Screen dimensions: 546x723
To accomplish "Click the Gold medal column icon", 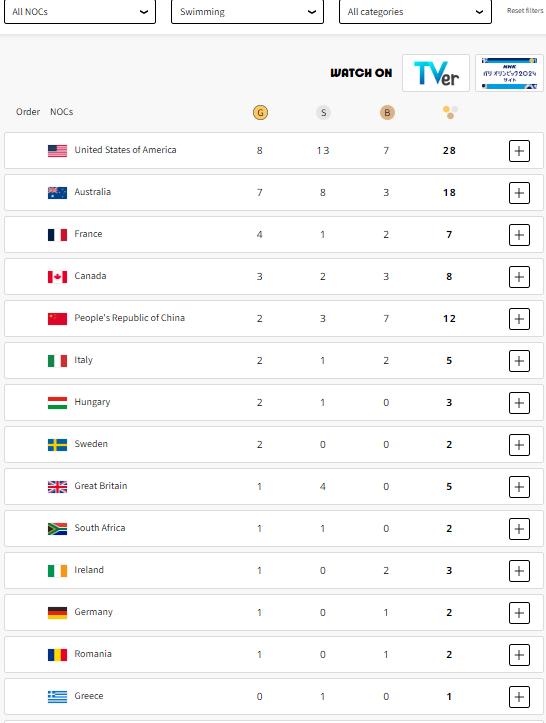I will [x=260, y=113].
